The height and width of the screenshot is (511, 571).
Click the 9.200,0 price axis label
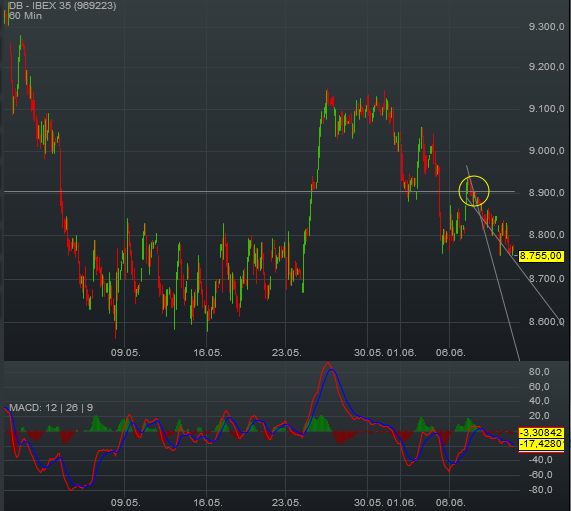click(546, 67)
